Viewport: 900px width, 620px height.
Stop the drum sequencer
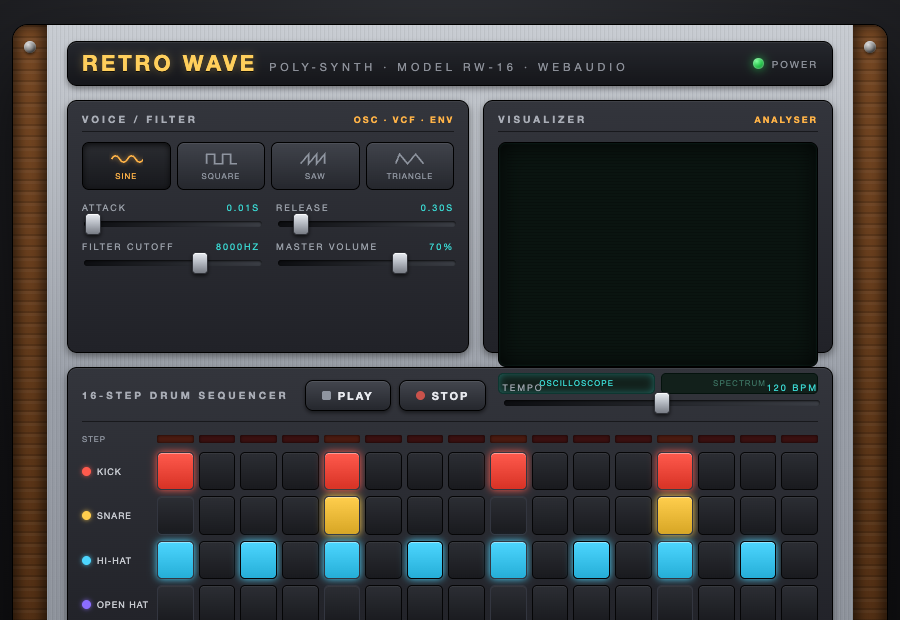[x=442, y=396]
